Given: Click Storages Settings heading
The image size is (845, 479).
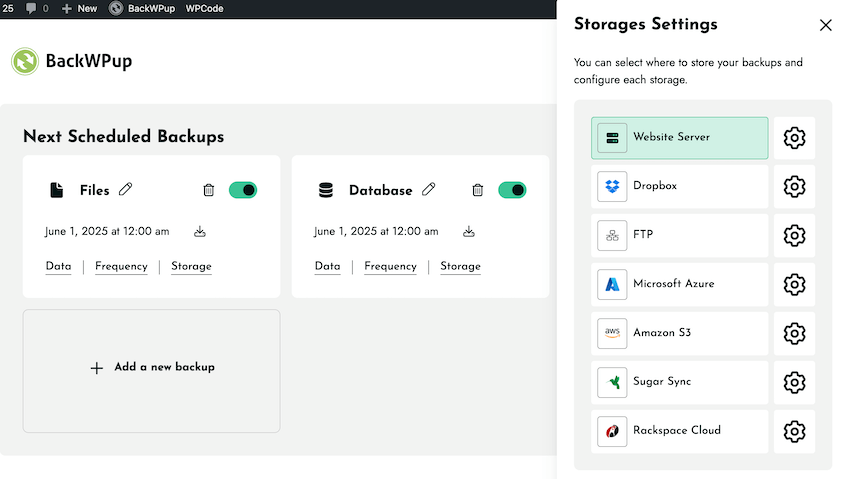Looking at the screenshot, I should pos(646,24).
